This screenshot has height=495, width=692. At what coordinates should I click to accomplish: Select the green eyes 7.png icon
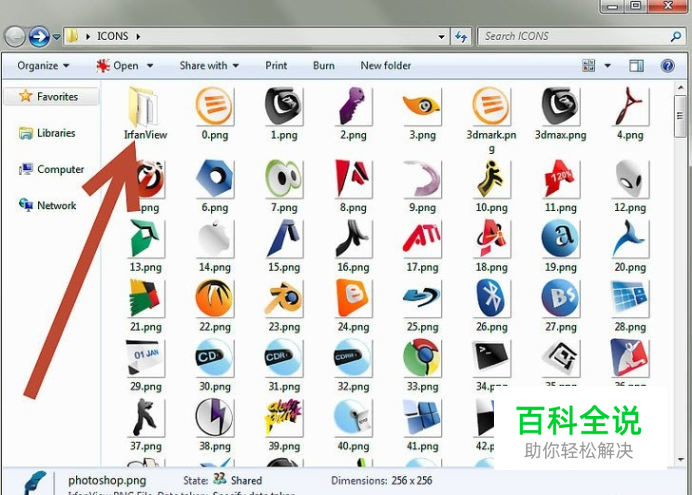[283, 178]
